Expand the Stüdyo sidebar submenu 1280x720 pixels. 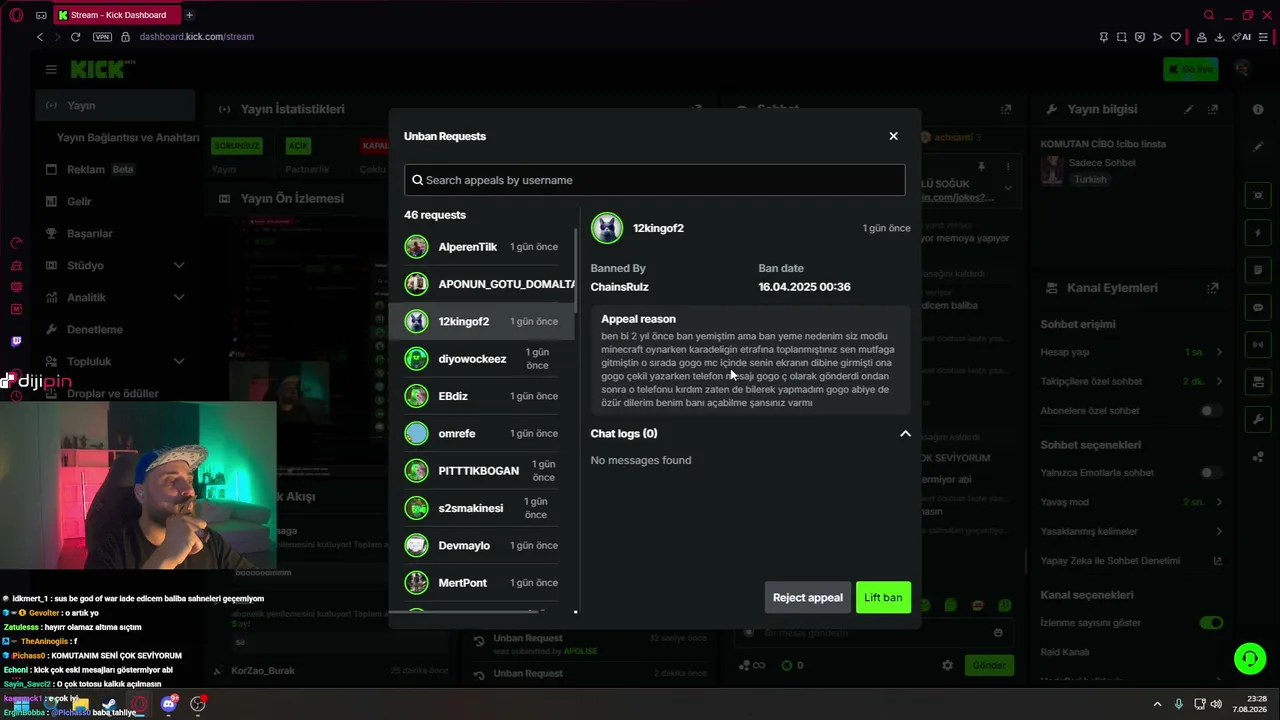[x=179, y=266]
